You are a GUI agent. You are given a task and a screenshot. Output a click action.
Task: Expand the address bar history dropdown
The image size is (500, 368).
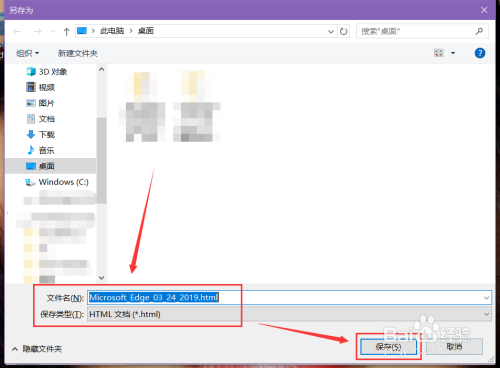(x=331, y=31)
